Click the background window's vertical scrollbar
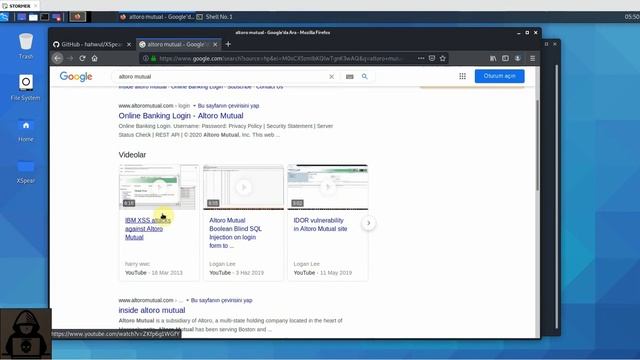 pyautogui.click(x=556, y=196)
